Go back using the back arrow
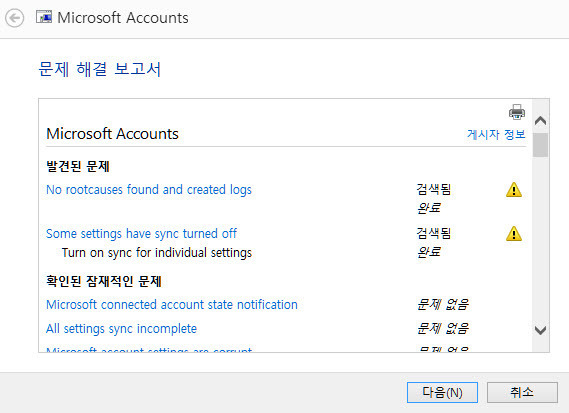 (x=15, y=18)
